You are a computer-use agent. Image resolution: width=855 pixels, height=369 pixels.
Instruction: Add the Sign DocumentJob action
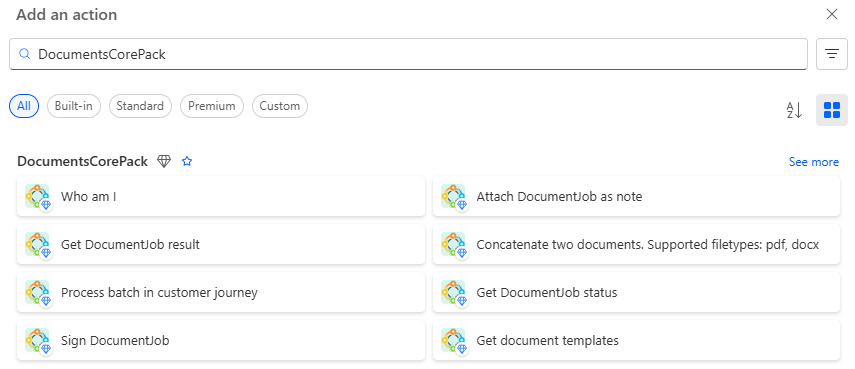(221, 341)
